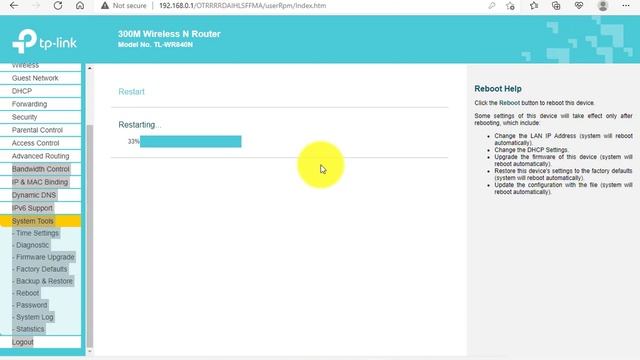Viewport: 640px width, 360px height.
Task: Click the address bar URL field
Action: tap(242, 6)
